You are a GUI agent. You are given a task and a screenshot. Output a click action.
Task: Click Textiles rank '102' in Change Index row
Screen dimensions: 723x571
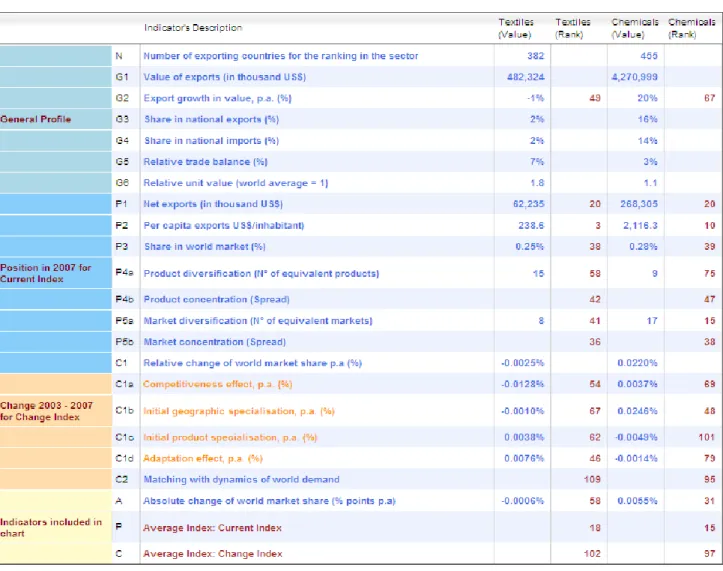point(592,554)
